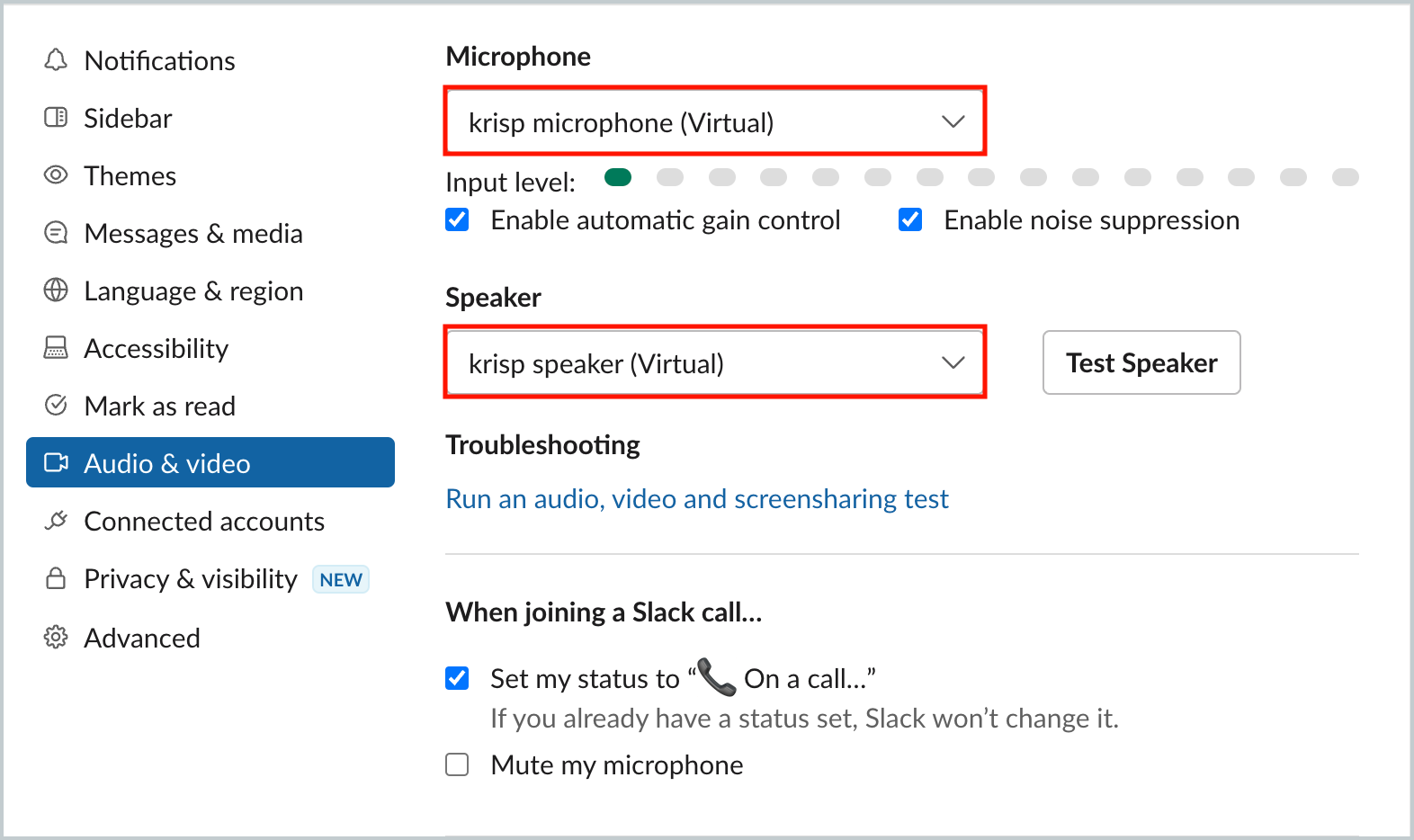Run an audio, video and screensharing test
Image resolution: width=1414 pixels, height=840 pixels.
pos(697,498)
